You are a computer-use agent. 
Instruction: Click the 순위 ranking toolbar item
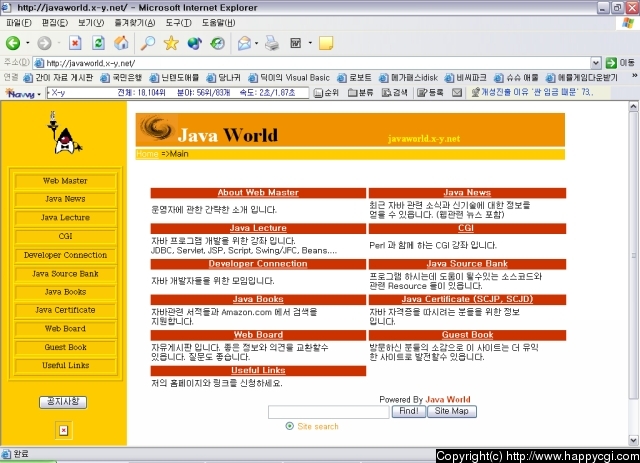(326, 93)
